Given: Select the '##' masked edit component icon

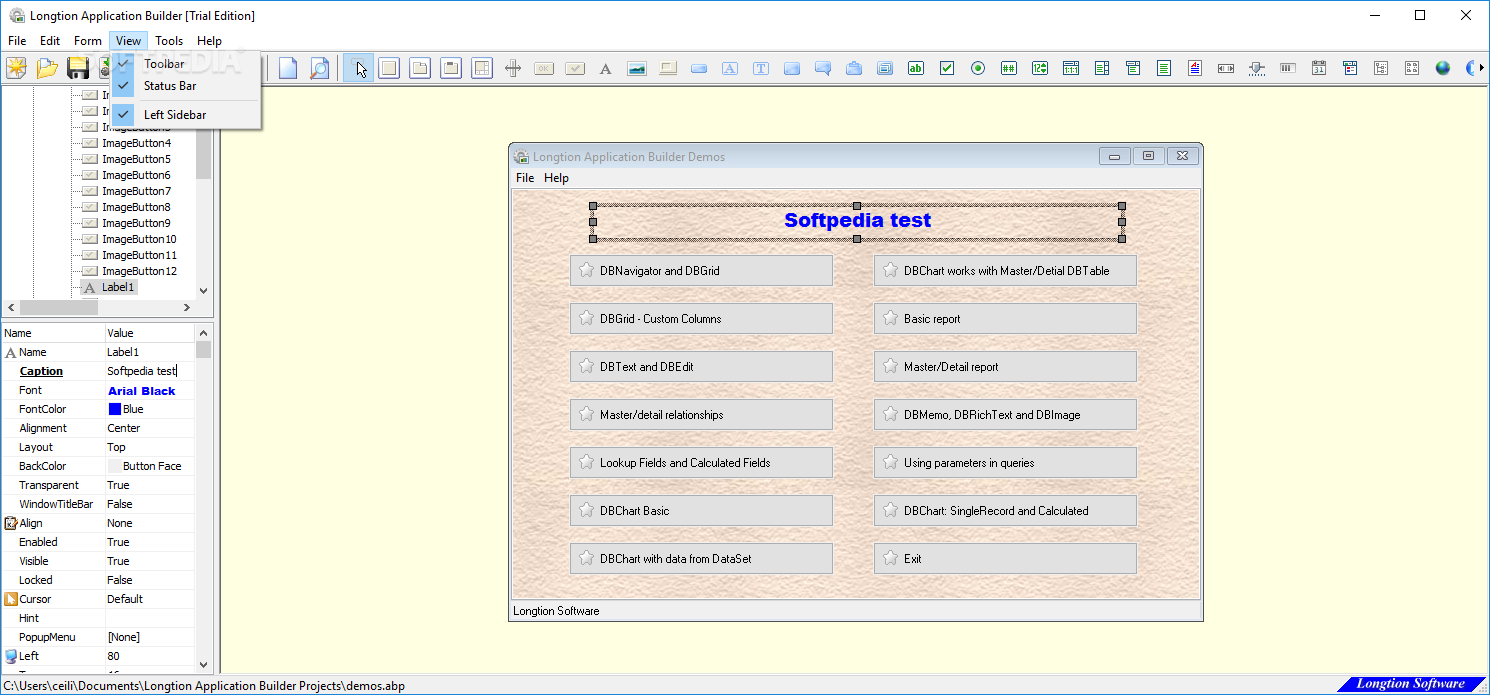Looking at the screenshot, I should [x=1009, y=68].
